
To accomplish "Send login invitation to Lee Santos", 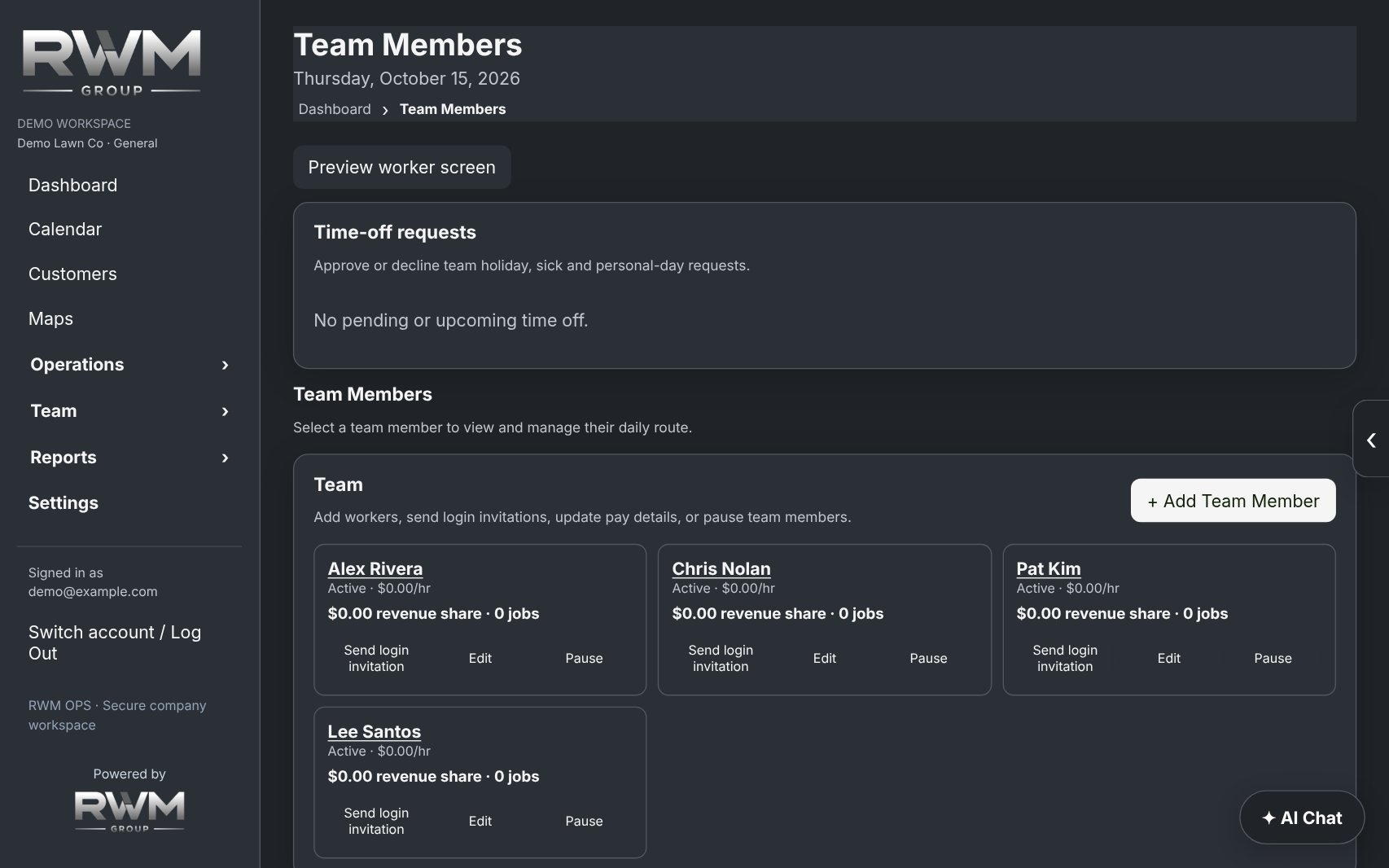I will 376,821.
